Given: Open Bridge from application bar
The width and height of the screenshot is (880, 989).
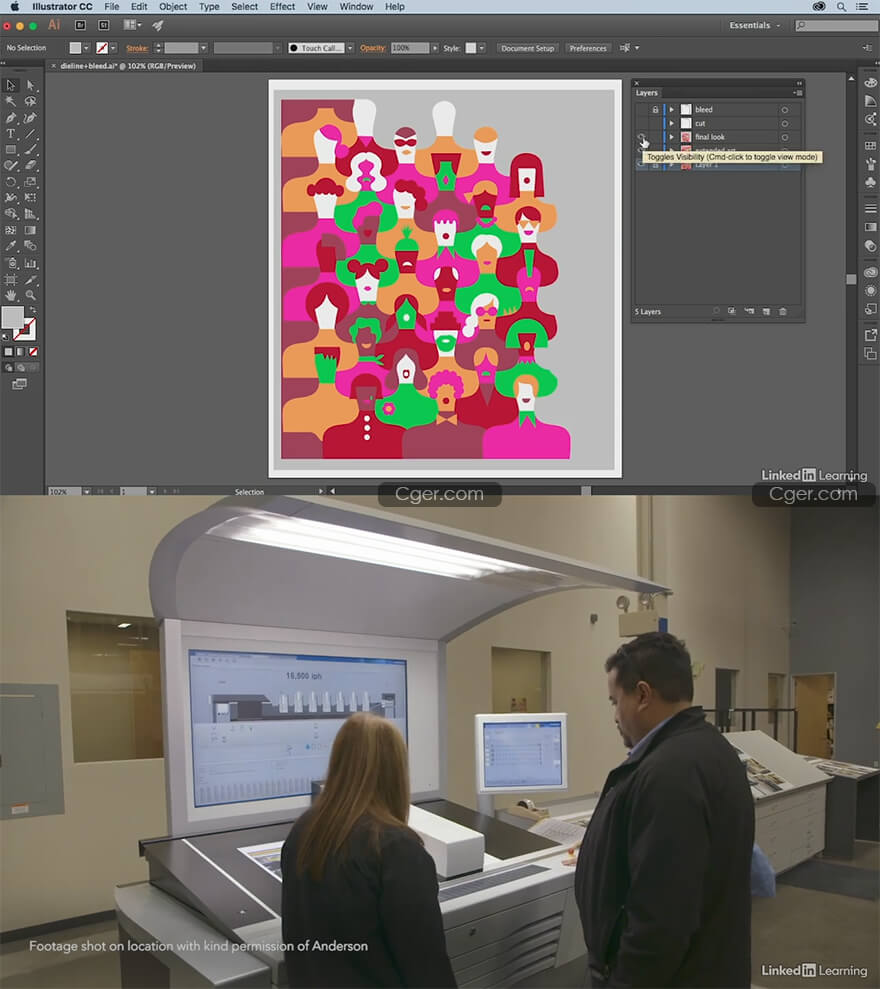Looking at the screenshot, I should coord(80,25).
